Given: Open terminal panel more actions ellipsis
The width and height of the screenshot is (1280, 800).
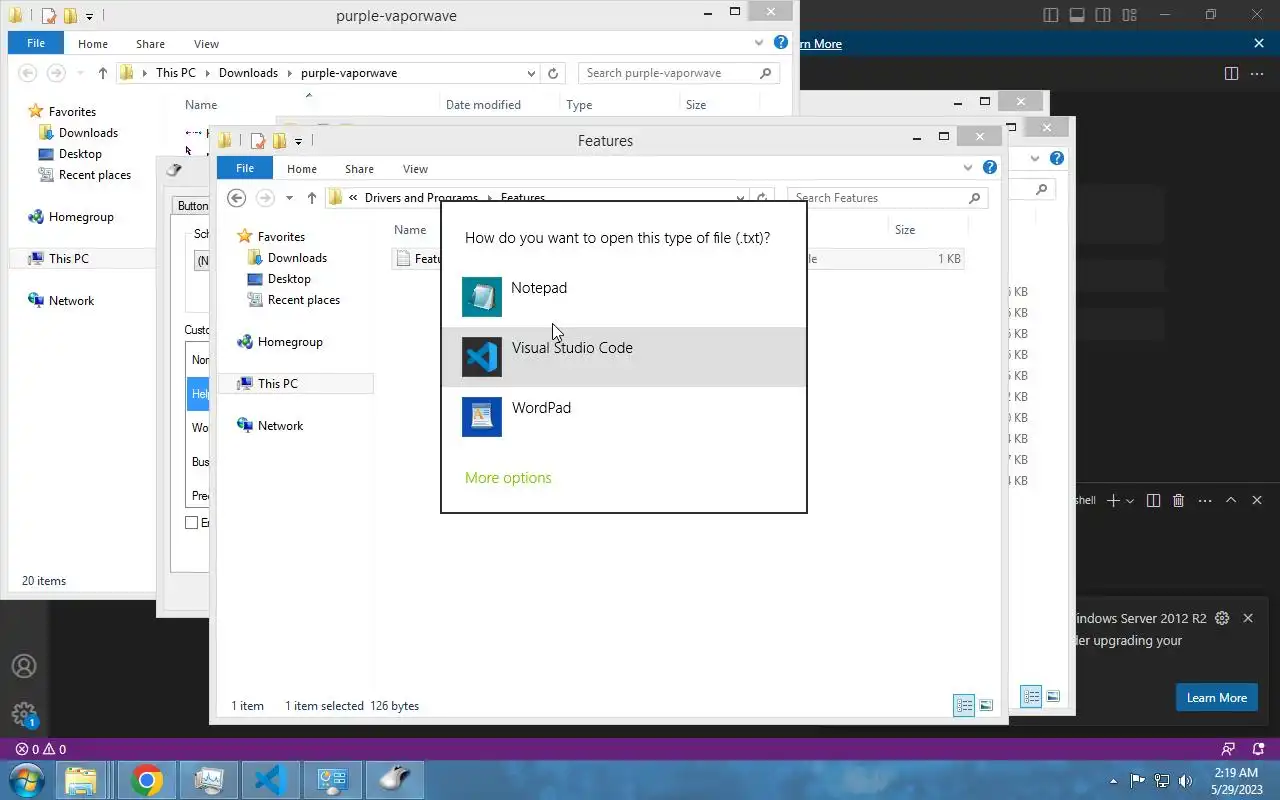Looking at the screenshot, I should [x=1205, y=500].
